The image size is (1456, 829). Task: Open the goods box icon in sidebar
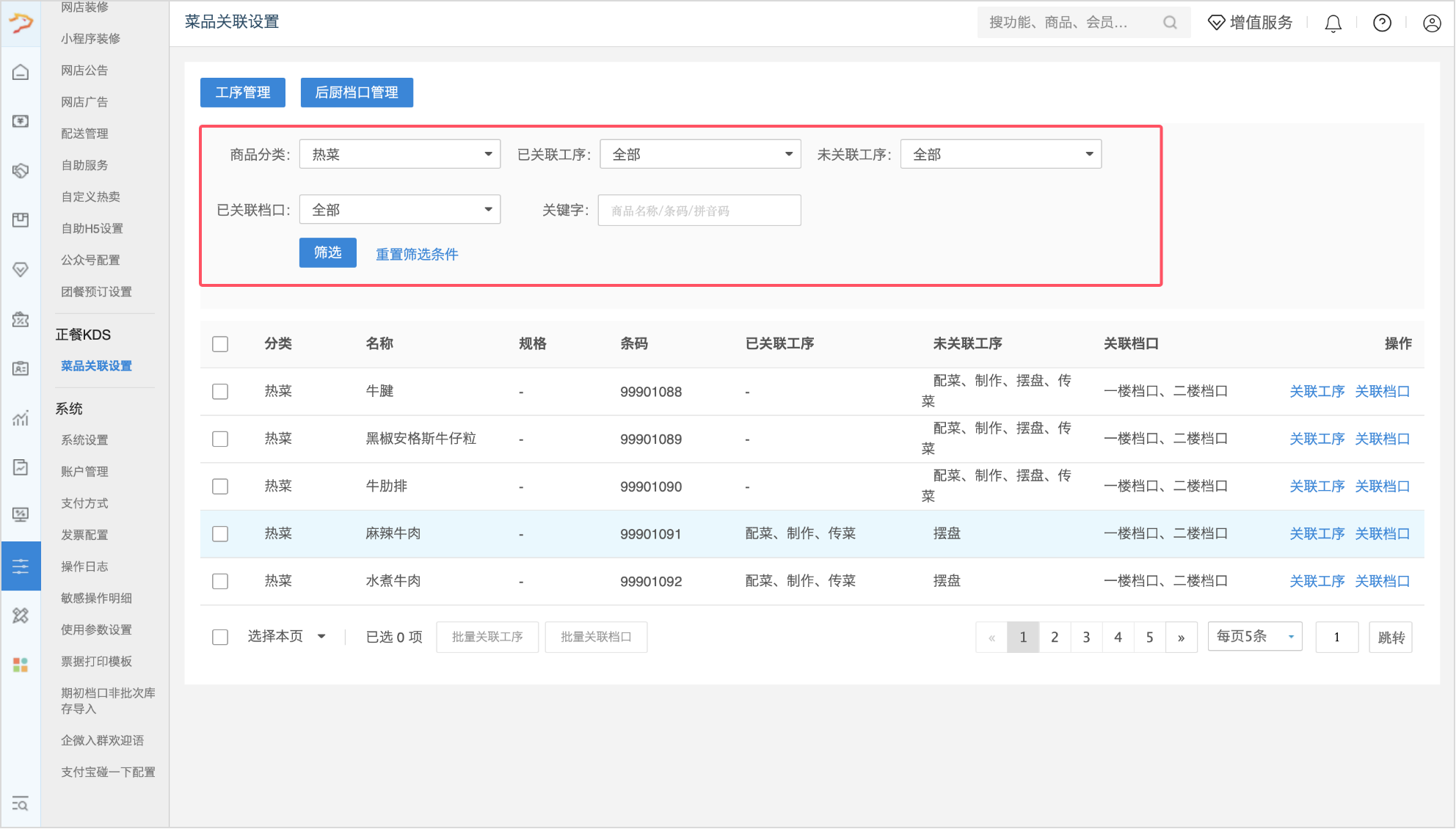(21, 220)
